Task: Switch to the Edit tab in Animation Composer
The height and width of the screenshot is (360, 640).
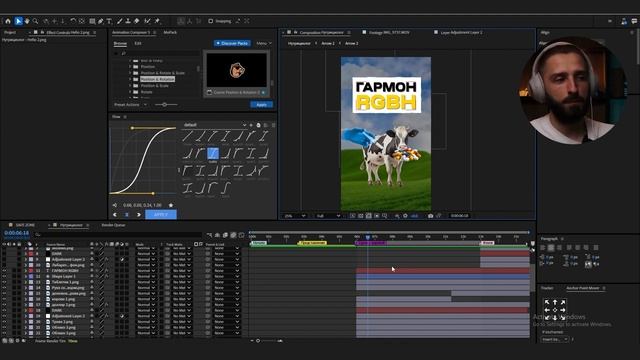Action: [138, 43]
